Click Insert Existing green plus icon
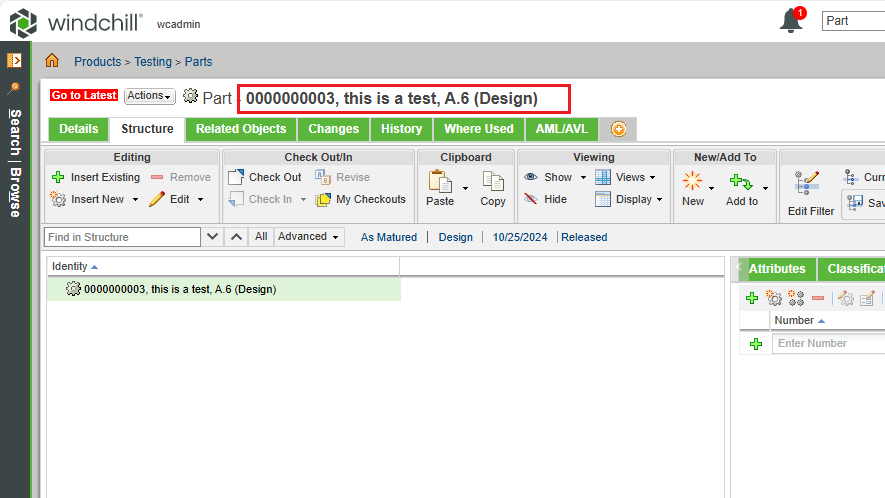The image size is (885, 498). pos(58,177)
